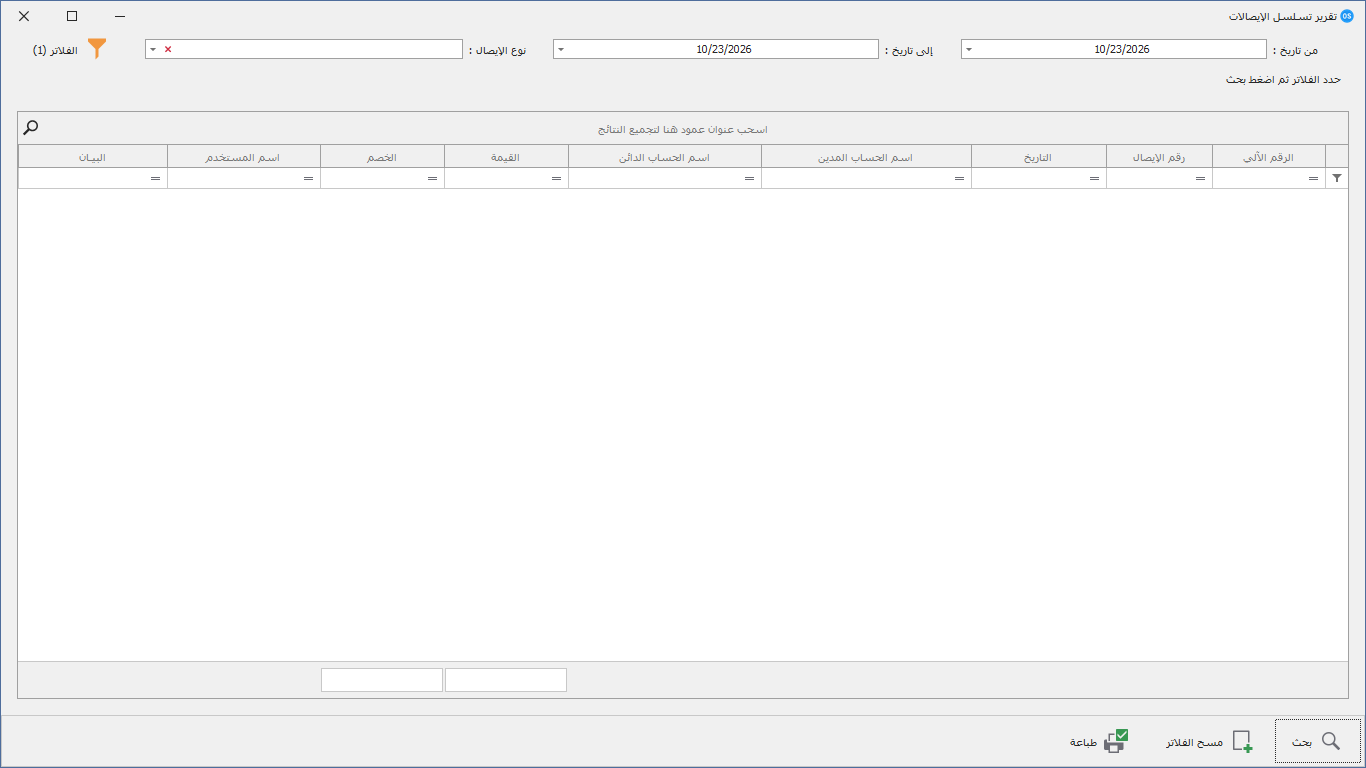The width and height of the screenshot is (1366, 768).
Task: Click the الخصم footer total box
Action: tap(382, 680)
